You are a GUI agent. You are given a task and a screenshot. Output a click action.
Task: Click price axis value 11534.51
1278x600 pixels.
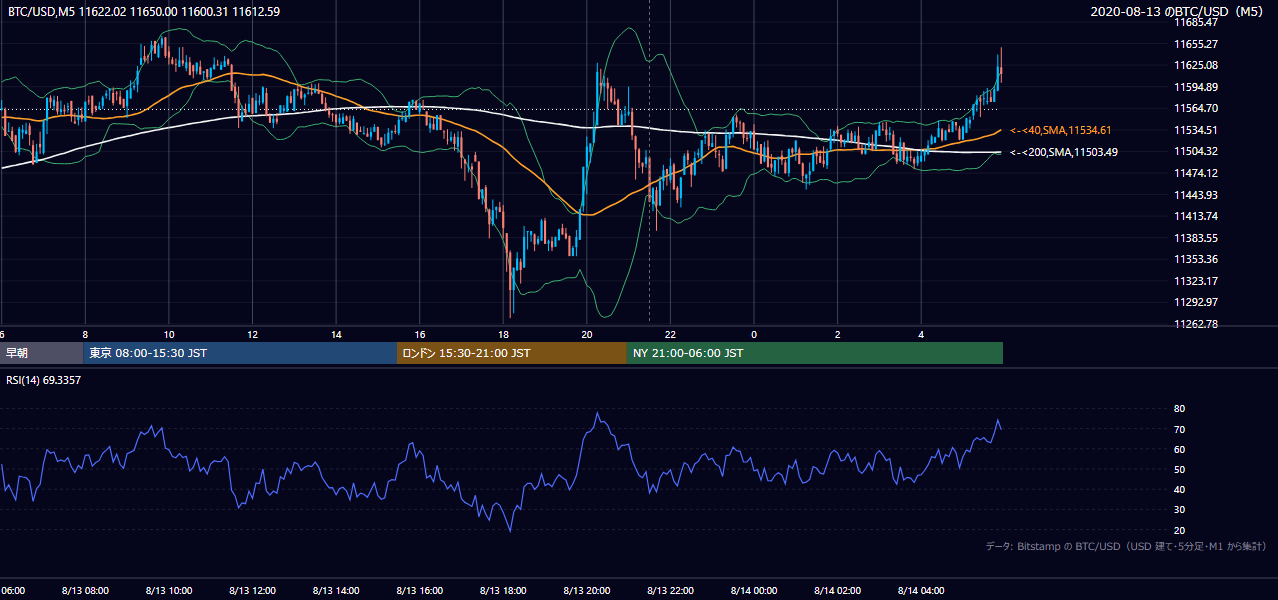(1196, 130)
